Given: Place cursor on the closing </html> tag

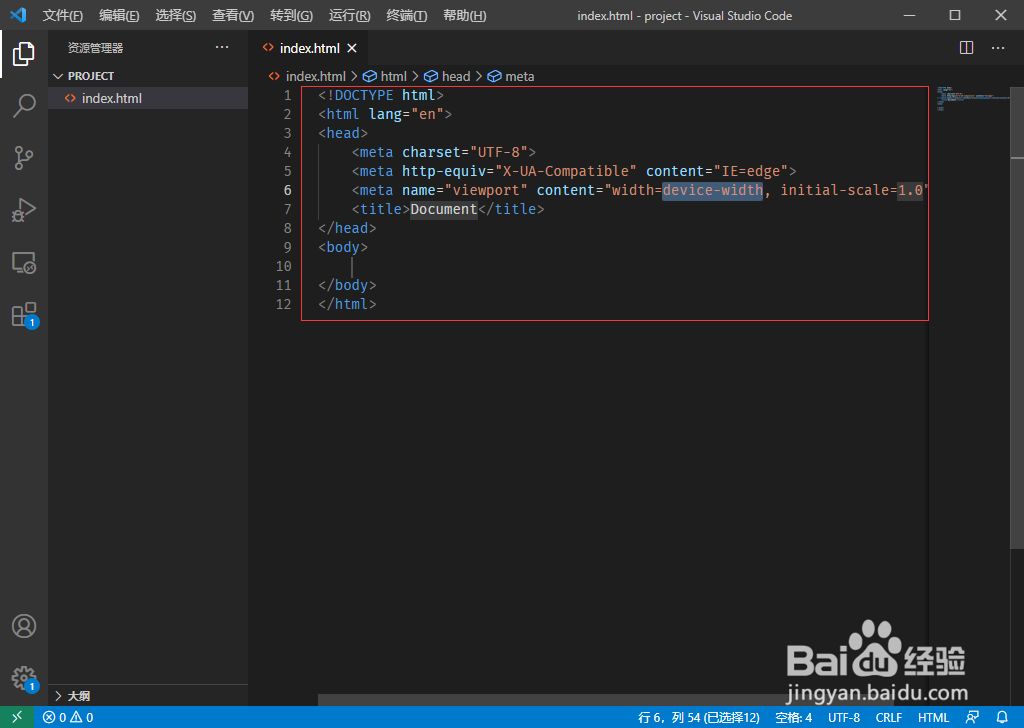Looking at the screenshot, I should coord(347,304).
